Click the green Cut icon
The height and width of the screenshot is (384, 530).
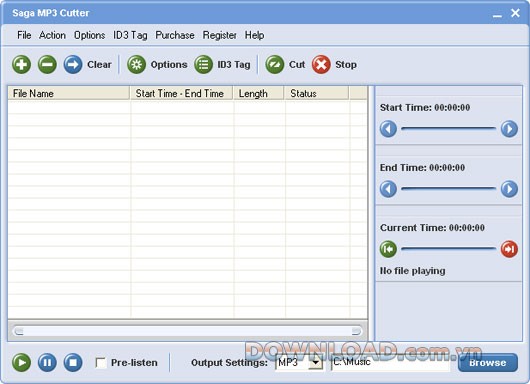click(275, 64)
